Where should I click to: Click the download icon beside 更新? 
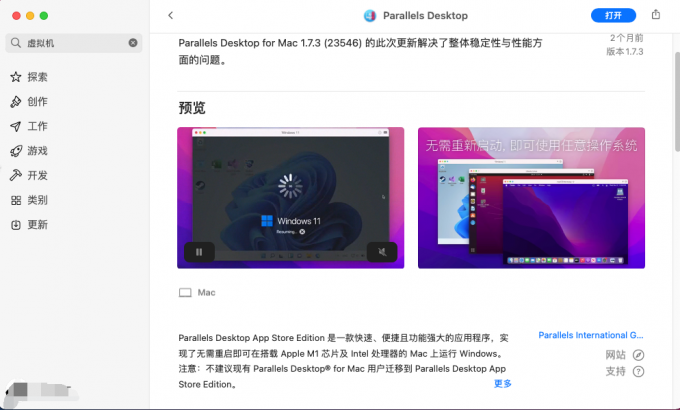(x=16, y=225)
